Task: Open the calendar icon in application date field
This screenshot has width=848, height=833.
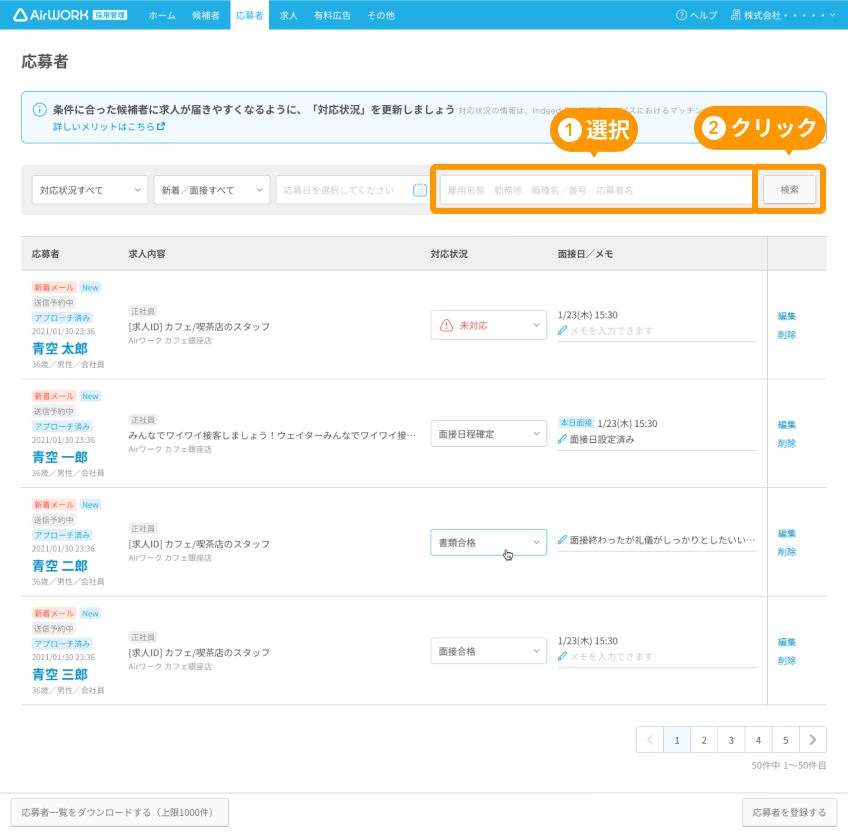Action: pos(420,190)
